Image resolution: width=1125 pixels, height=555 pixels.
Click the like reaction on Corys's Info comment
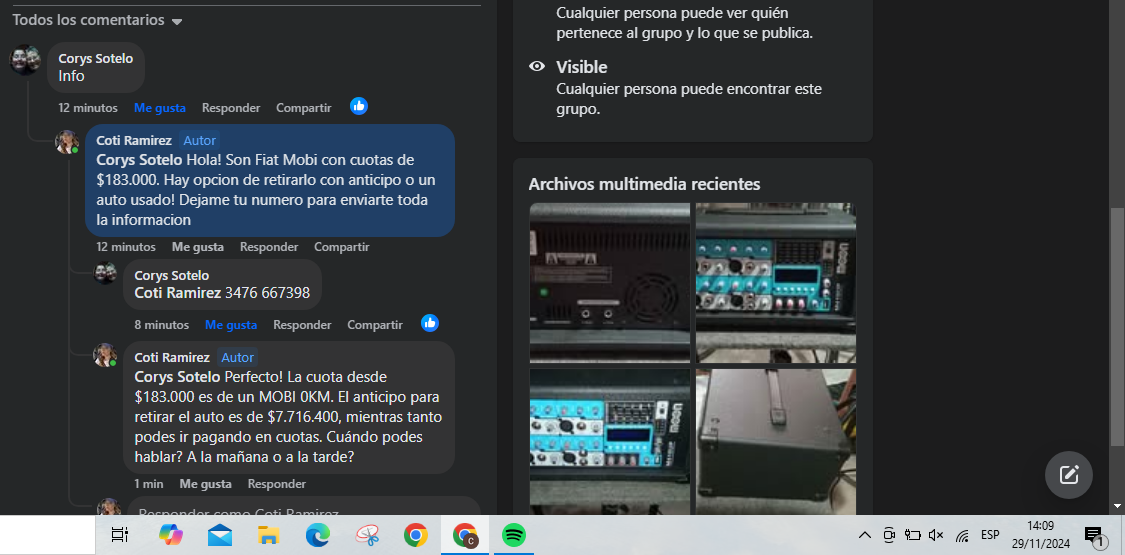pos(359,106)
